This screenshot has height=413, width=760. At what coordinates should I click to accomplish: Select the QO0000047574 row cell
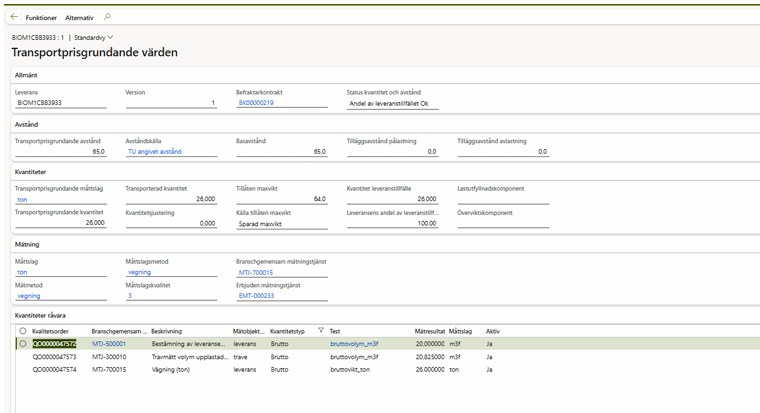[56, 368]
